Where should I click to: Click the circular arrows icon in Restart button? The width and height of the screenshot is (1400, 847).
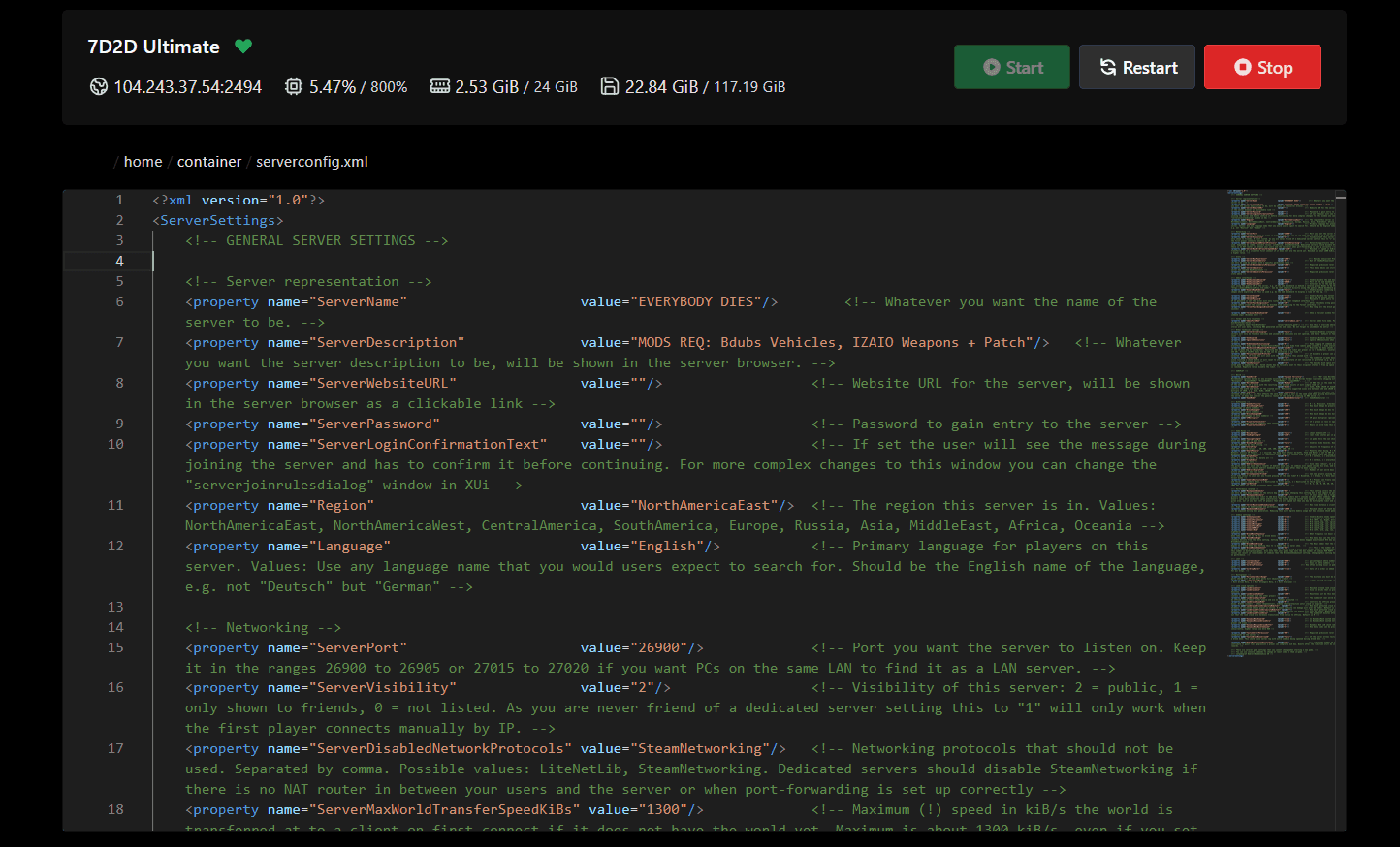point(1106,67)
